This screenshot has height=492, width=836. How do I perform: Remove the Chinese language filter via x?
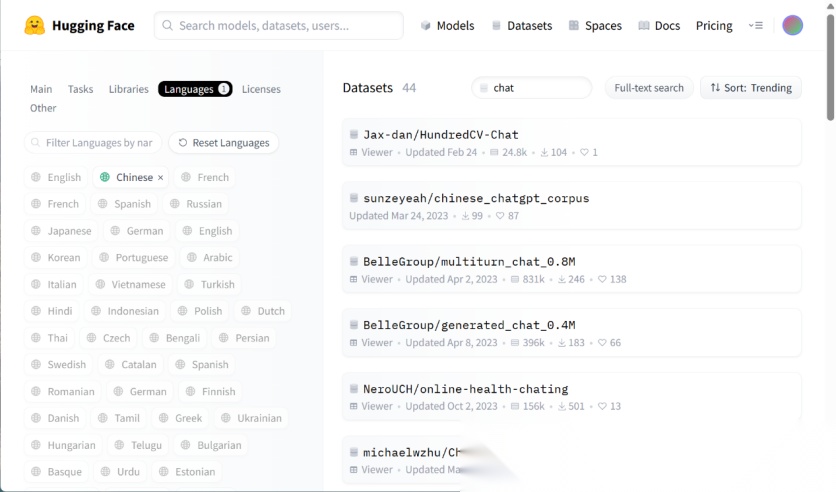click(160, 178)
